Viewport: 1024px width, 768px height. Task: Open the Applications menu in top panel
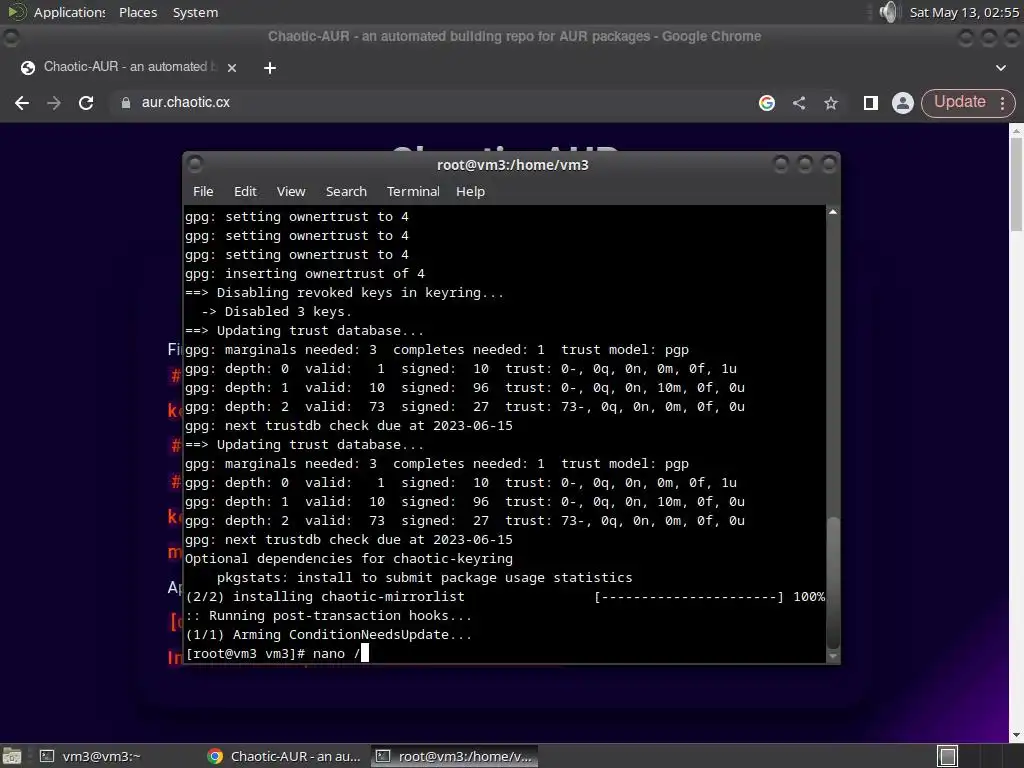pyautogui.click(x=69, y=12)
